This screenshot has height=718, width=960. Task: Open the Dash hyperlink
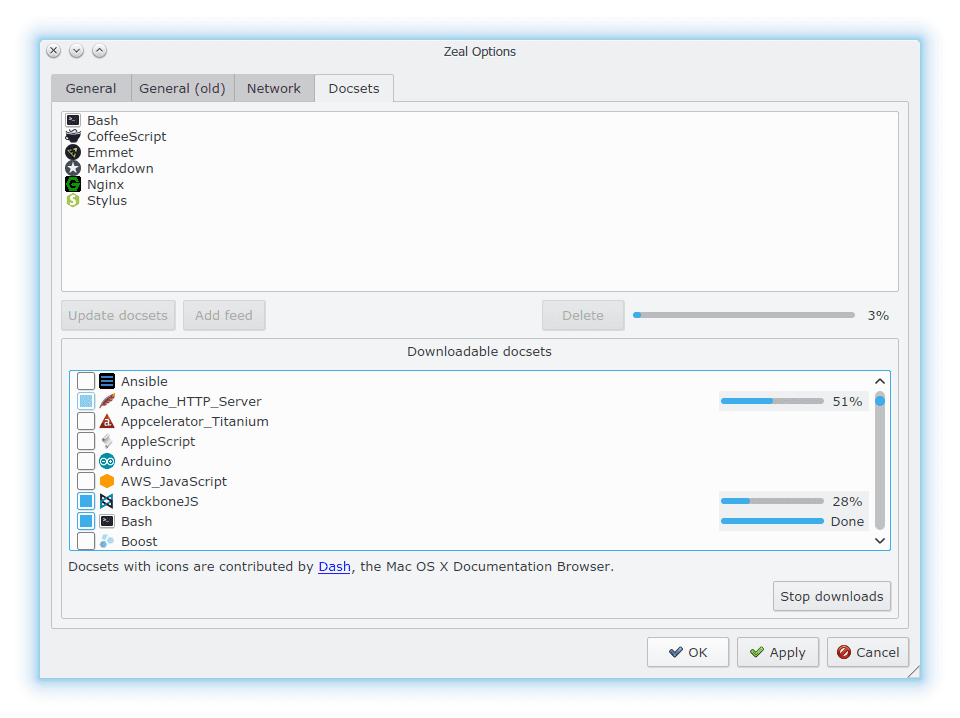[334, 566]
